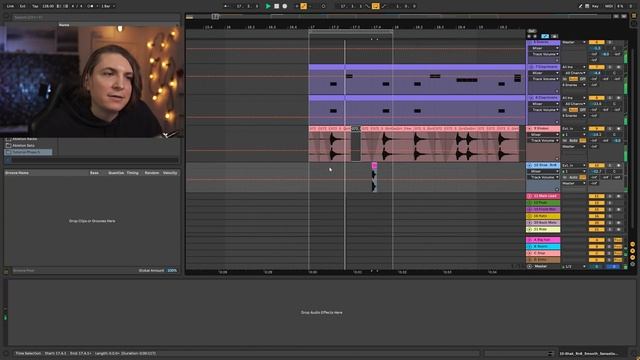Click the Session Record circle button
Image resolution: width=640 pixels, height=360 pixels.
323,6
